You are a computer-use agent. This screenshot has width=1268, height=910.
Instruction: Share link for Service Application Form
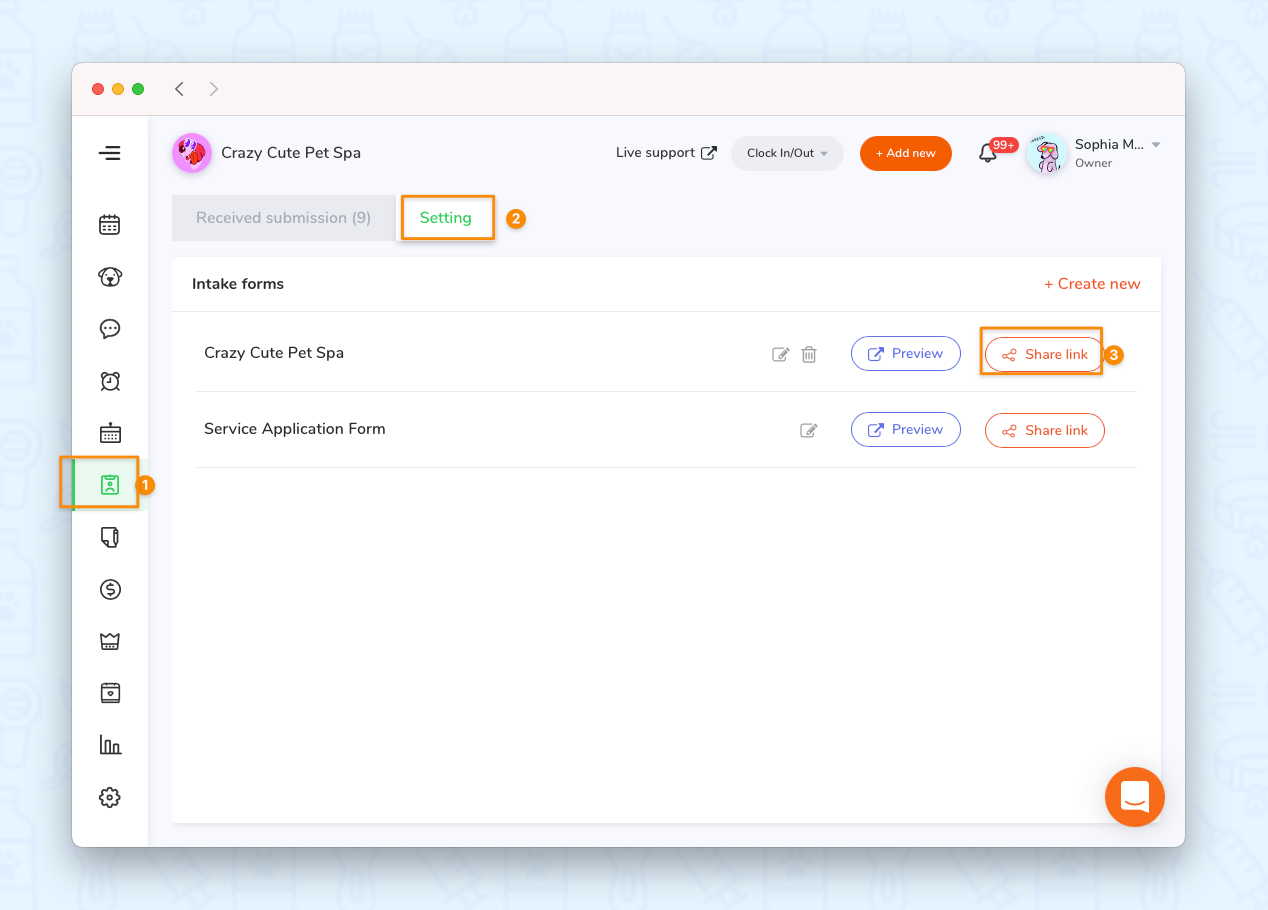[x=1045, y=430]
